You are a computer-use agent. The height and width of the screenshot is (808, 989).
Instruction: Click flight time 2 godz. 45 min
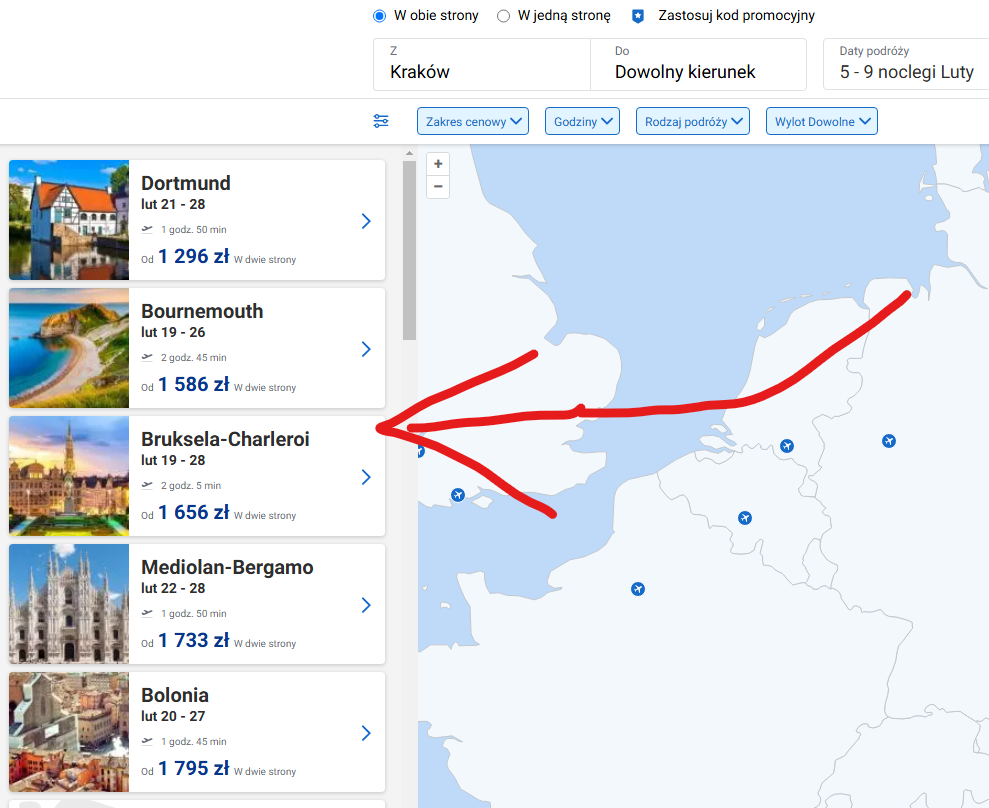click(193, 358)
